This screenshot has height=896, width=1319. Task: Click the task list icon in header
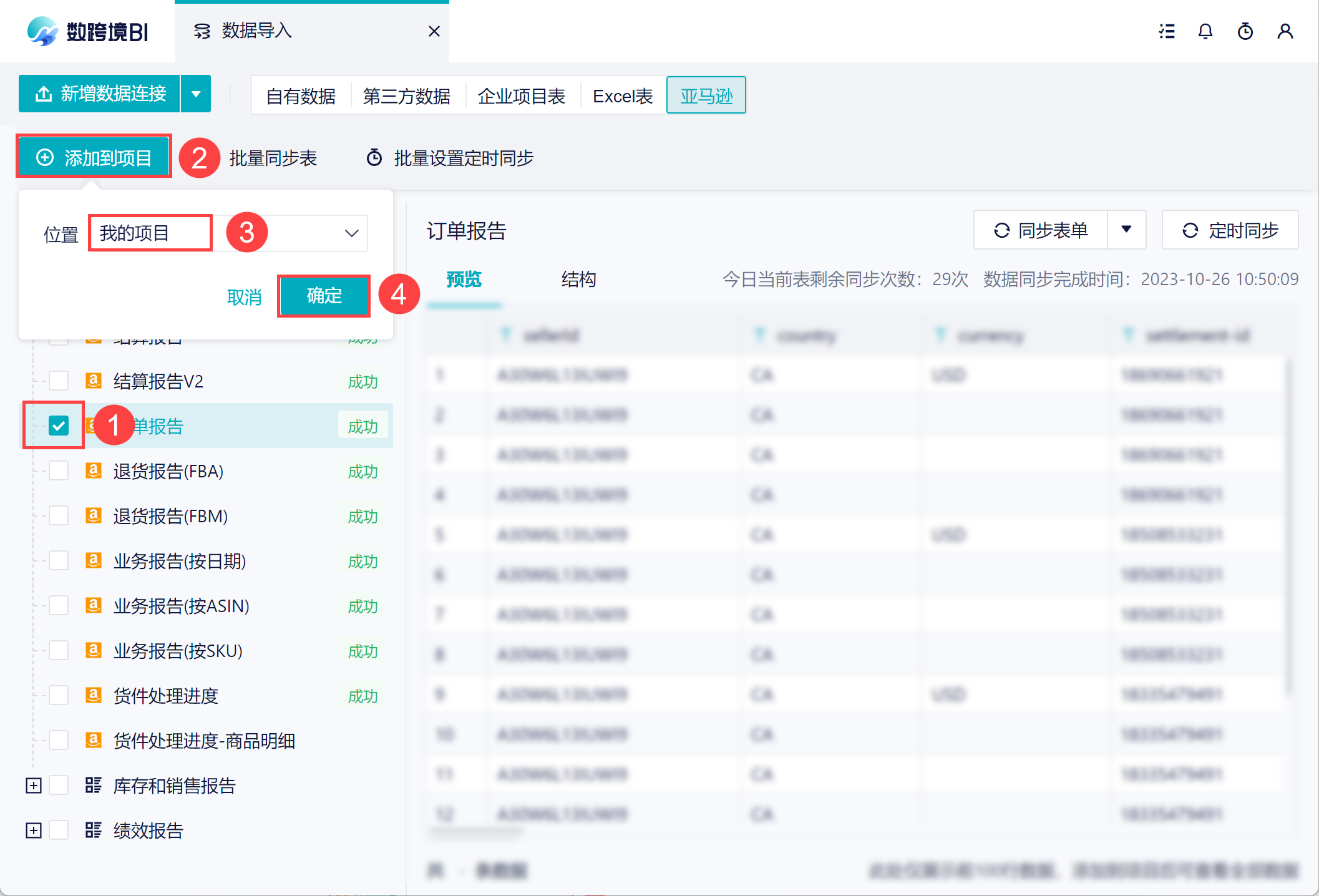click(x=1167, y=31)
